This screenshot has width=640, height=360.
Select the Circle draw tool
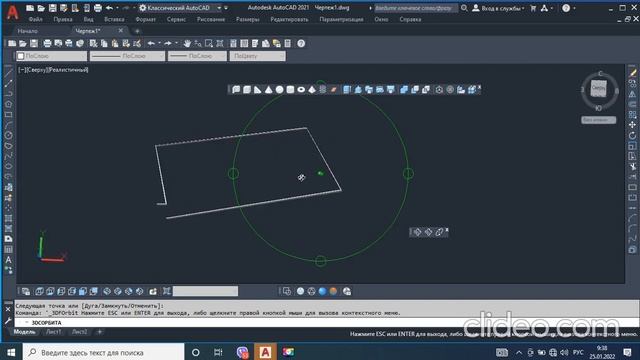click(x=8, y=135)
